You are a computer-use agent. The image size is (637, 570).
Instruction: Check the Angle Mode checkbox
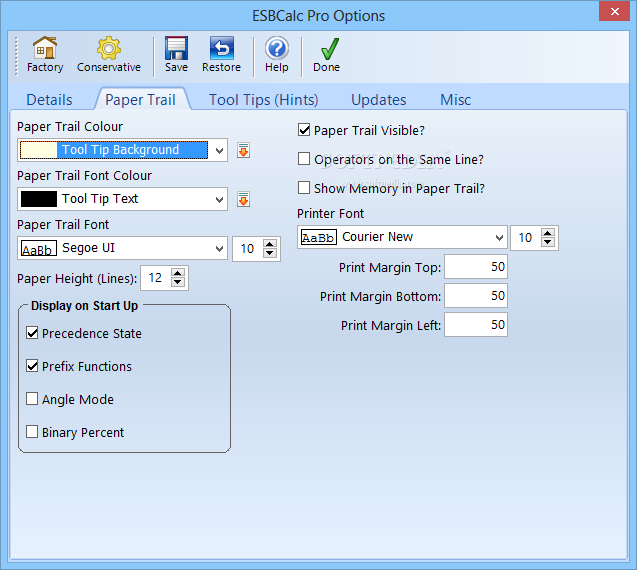tap(32, 399)
